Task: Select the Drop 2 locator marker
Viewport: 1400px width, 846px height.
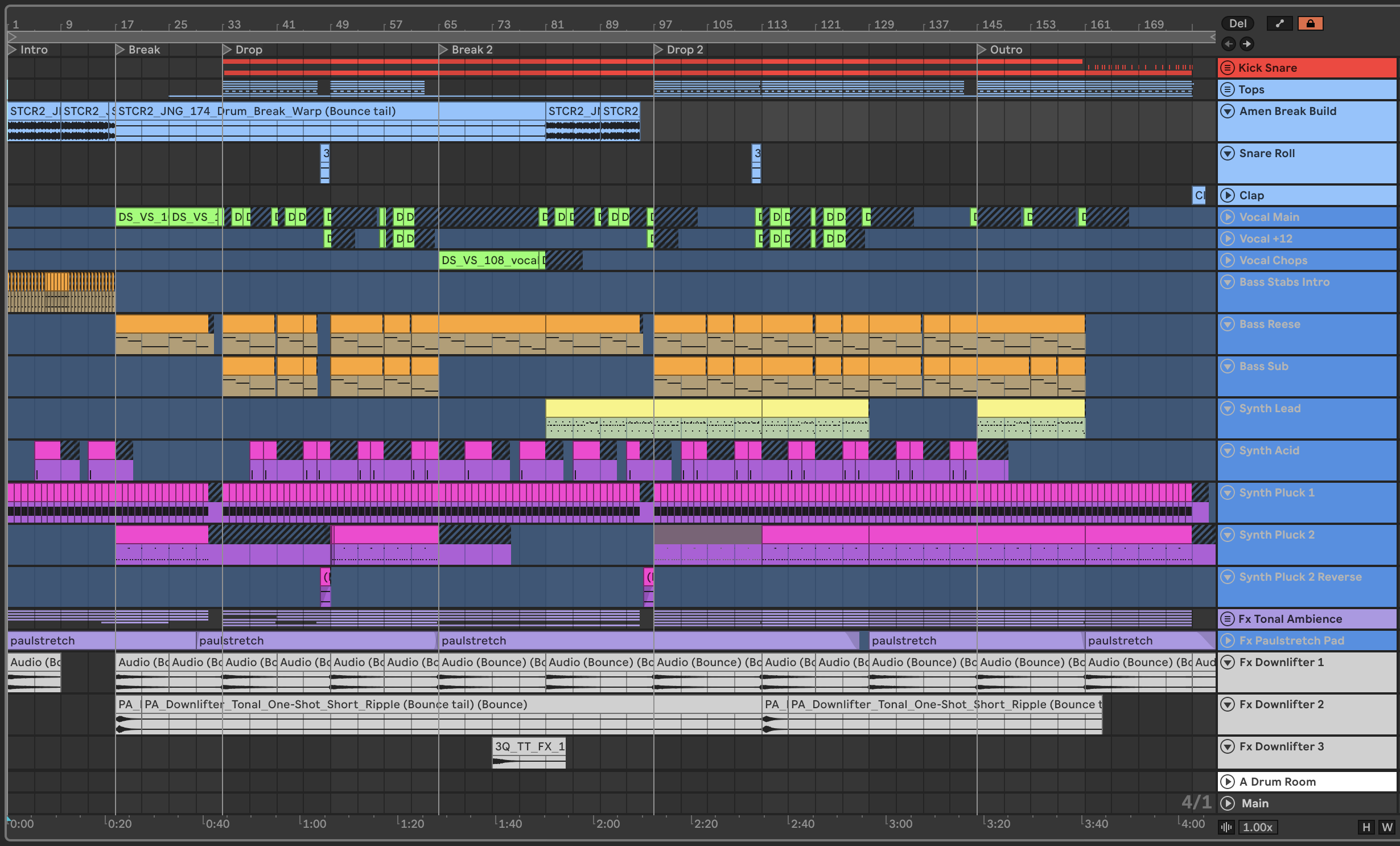Action: (658, 50)
